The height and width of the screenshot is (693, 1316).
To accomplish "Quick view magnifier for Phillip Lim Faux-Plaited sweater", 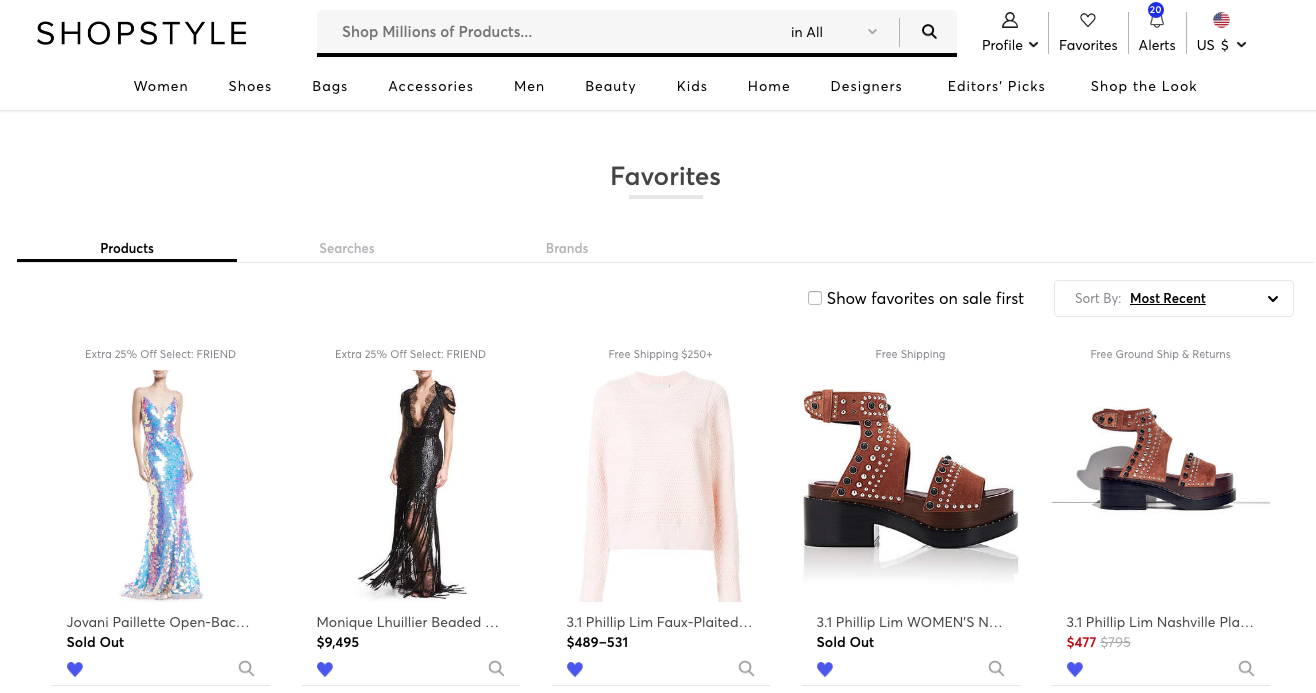I will point(746,669).
